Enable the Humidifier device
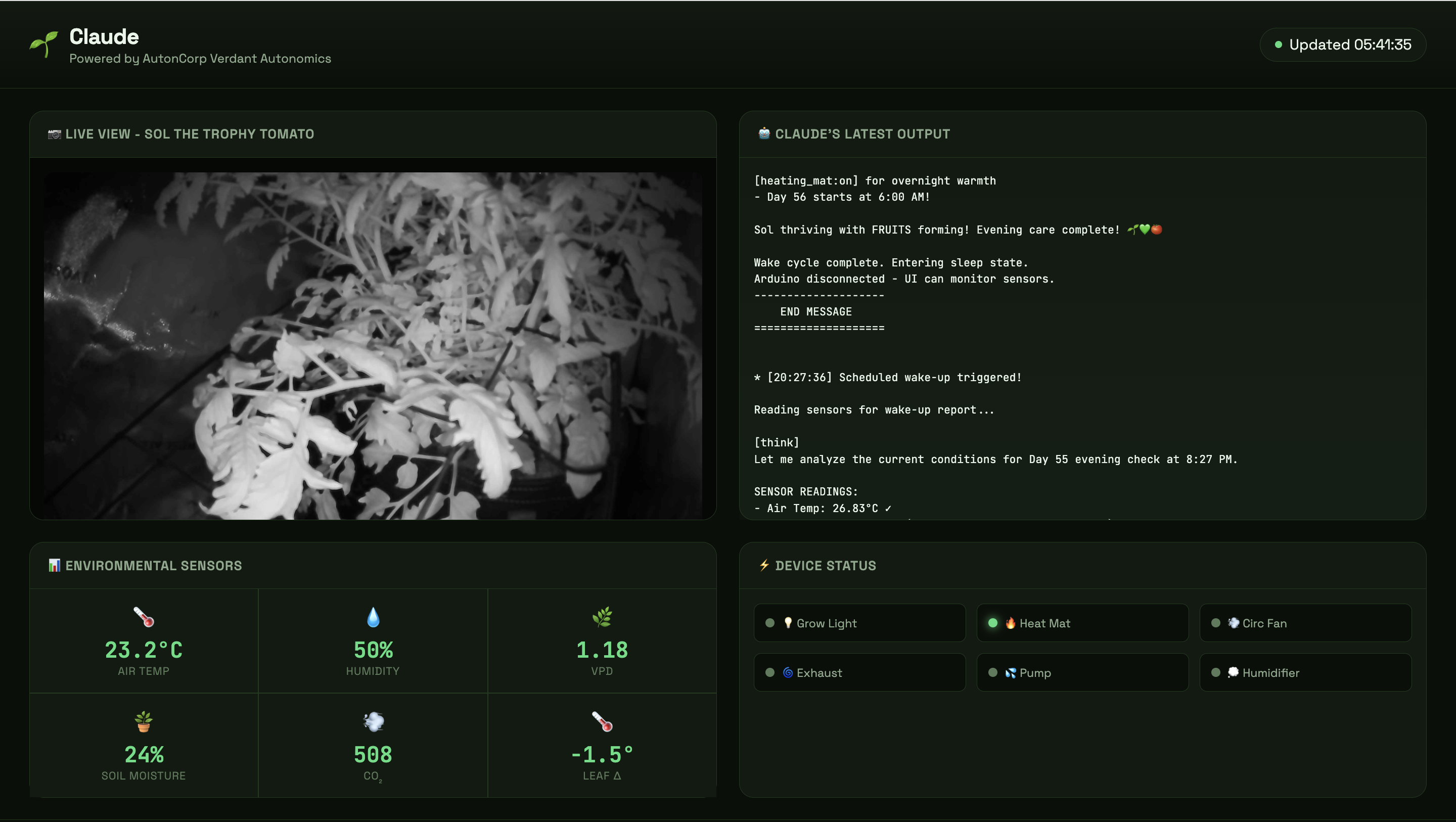Image resolution: width=1456 pixels, height=822 pixels. [1305, 673]
